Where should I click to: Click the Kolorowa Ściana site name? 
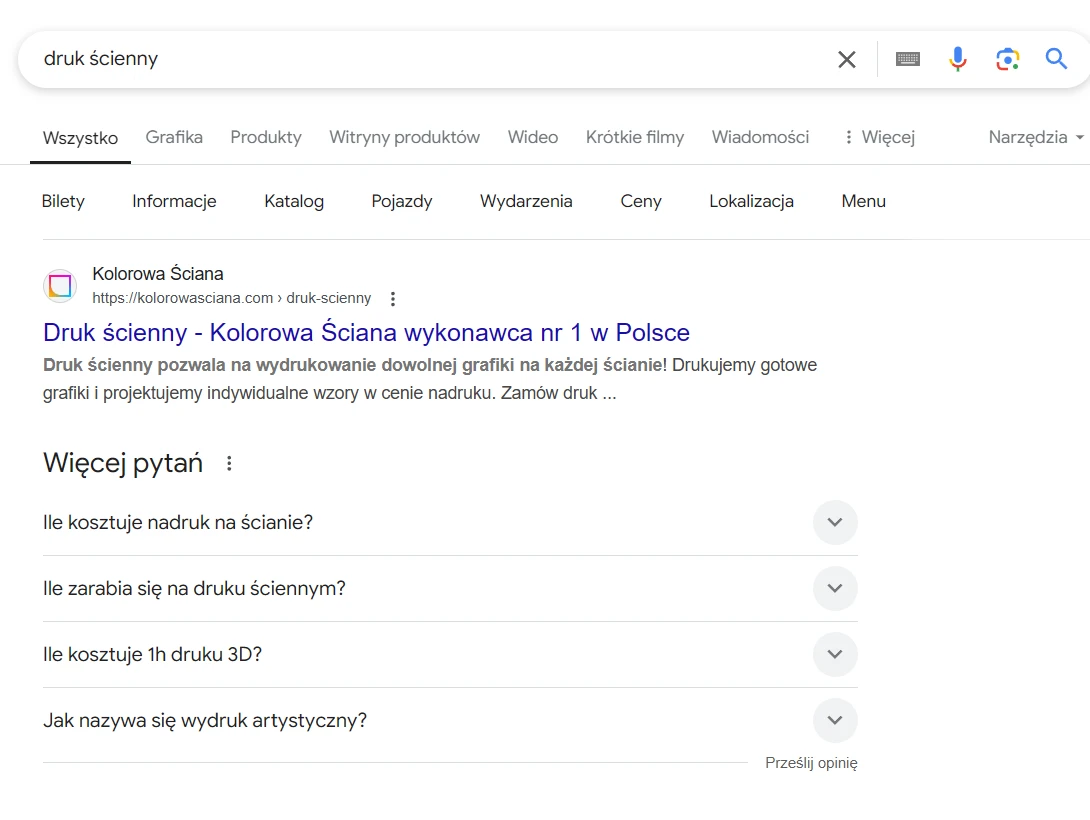click(x=158, y=274)
